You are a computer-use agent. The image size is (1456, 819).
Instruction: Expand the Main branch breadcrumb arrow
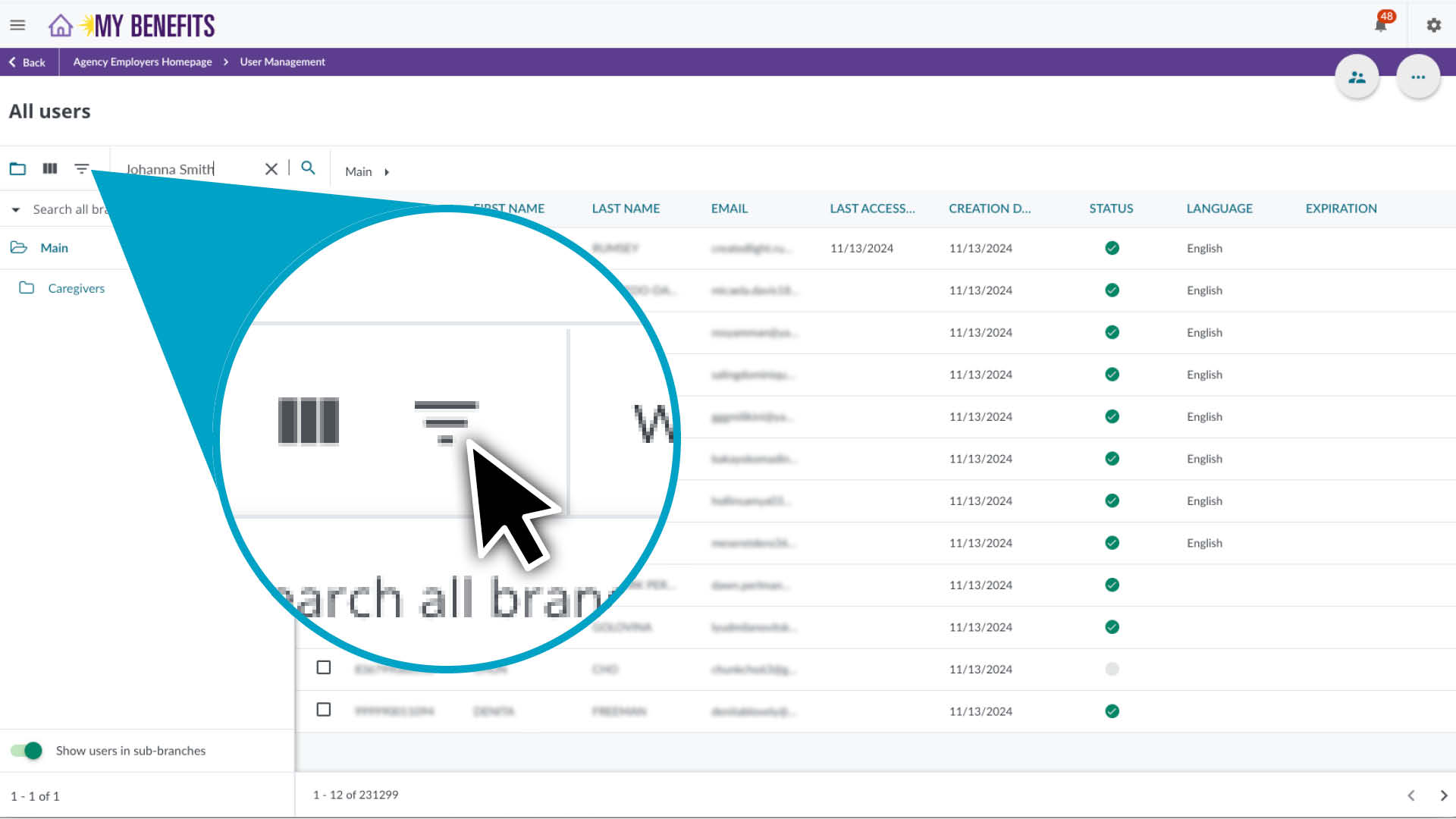click(x=387, y=171)
